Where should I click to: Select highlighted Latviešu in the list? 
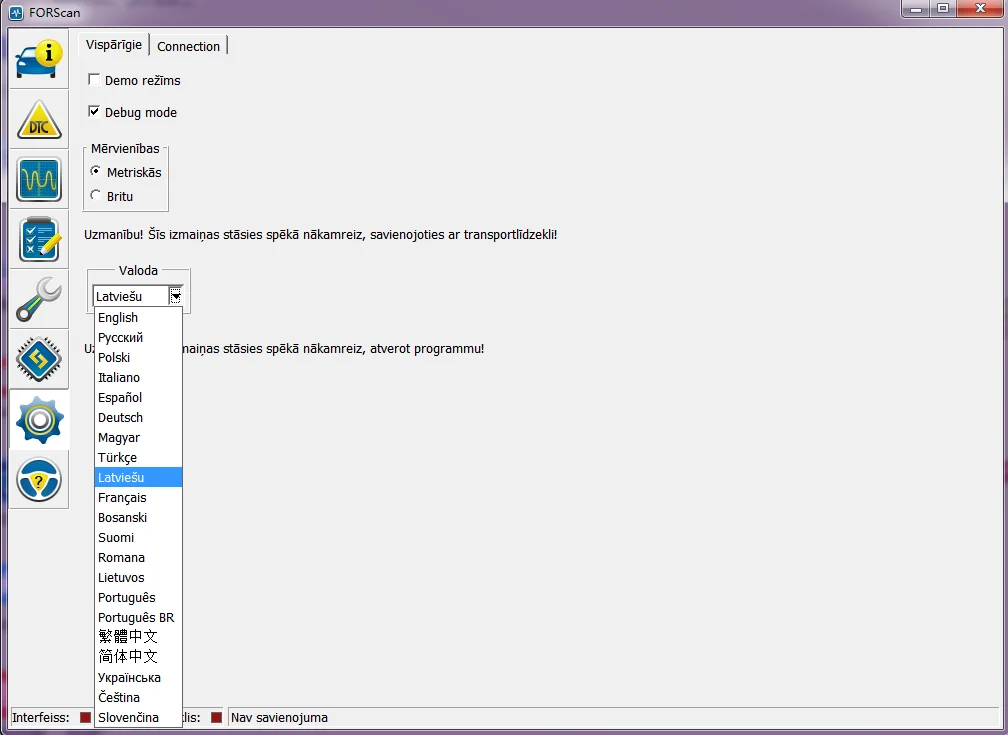click(x=138, y=477)
